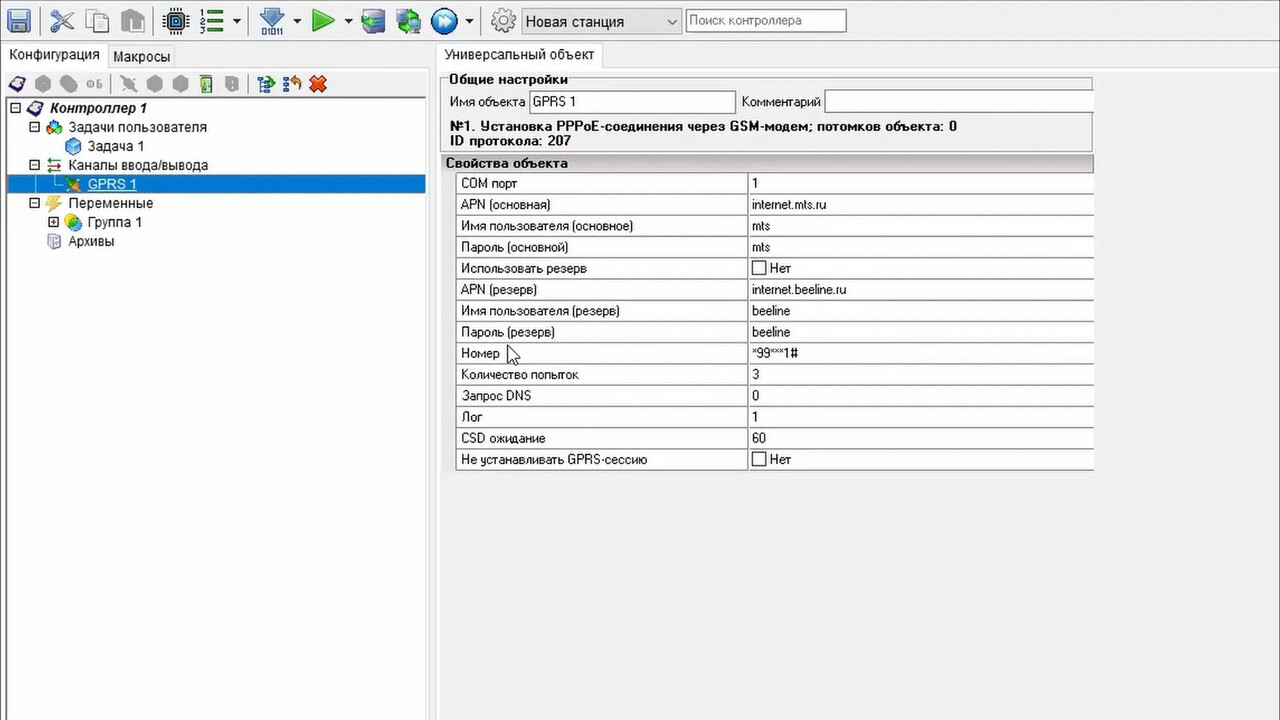Screen dimensions: 1280x720
Task: Click the server with green arrow icon
Action: point(373,20)
